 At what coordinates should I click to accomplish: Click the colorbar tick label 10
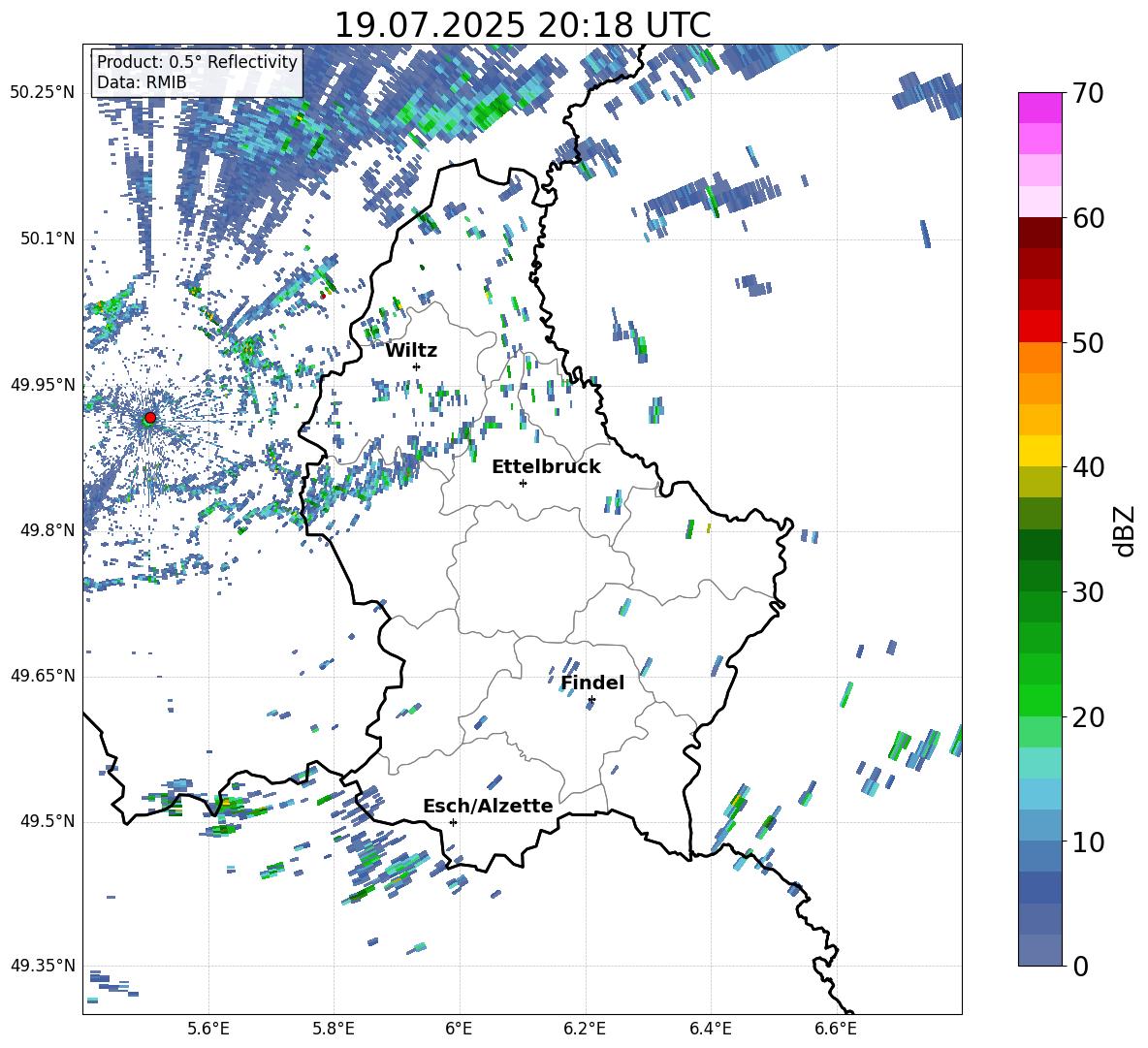click(1088, 842)
